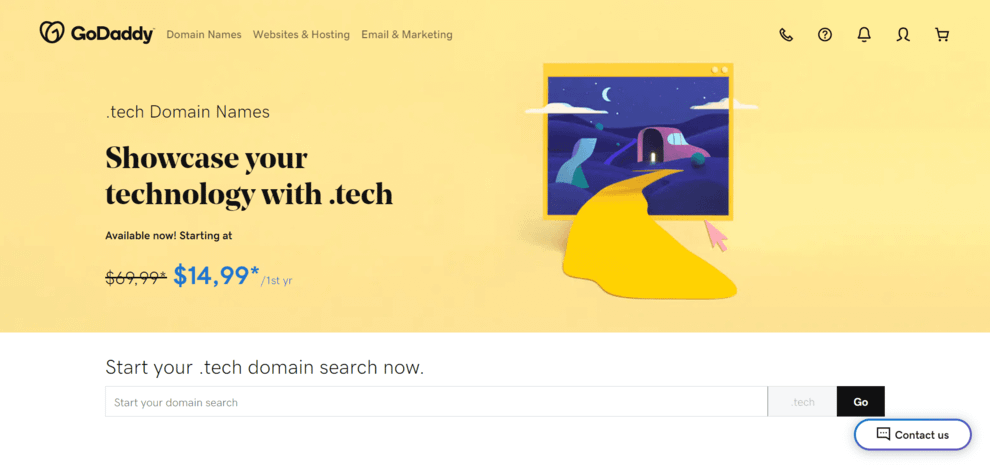Click the night scene window illustration

(x=638, y=142)
